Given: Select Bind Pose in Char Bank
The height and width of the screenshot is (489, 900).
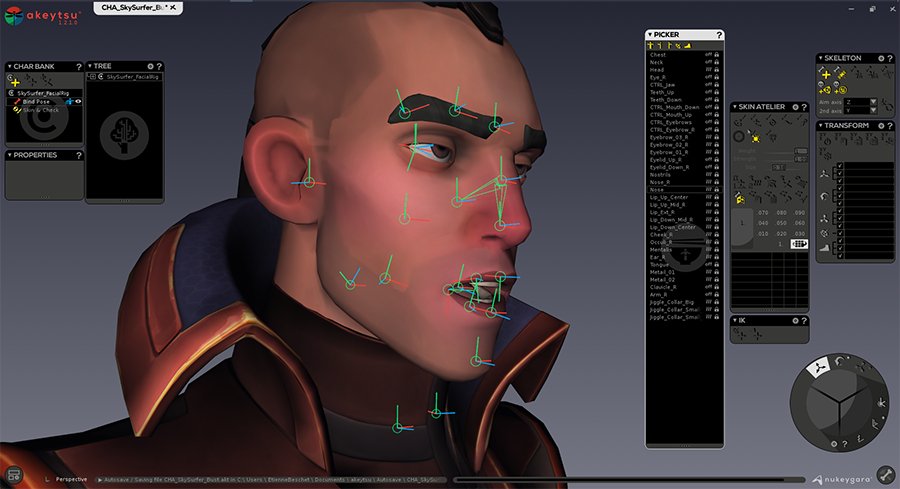Looking at the screenshot, I should click(x=36, y=102).
